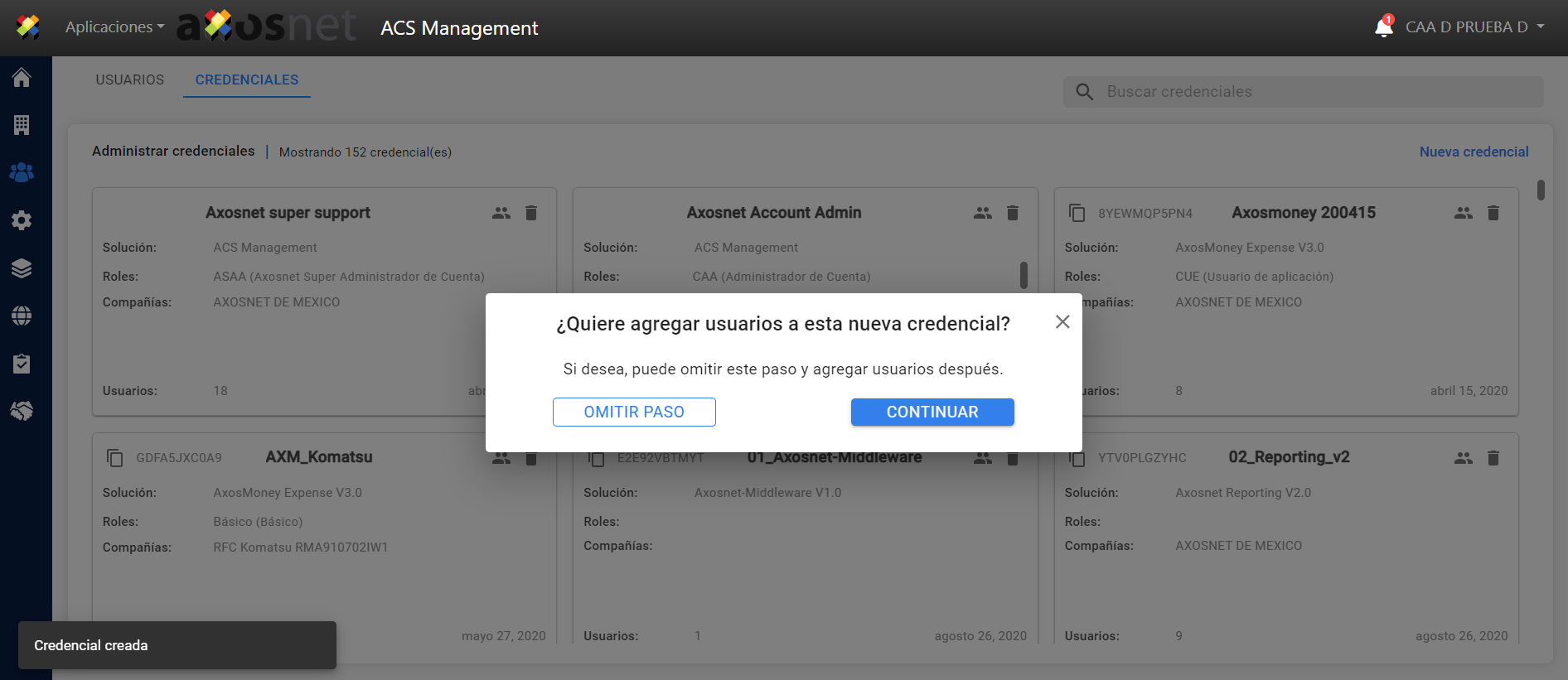Click the CONTINUAR button
1568x680 pixels.
(932, 412)
